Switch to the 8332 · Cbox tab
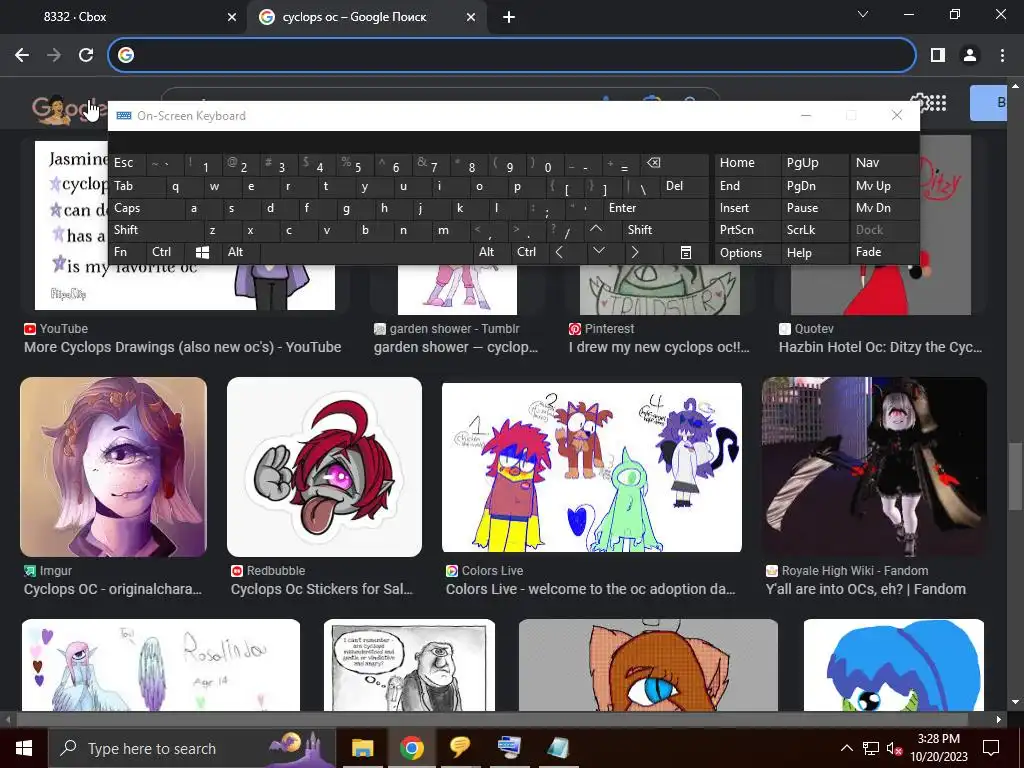1024x768 pixels. [124, 17]
